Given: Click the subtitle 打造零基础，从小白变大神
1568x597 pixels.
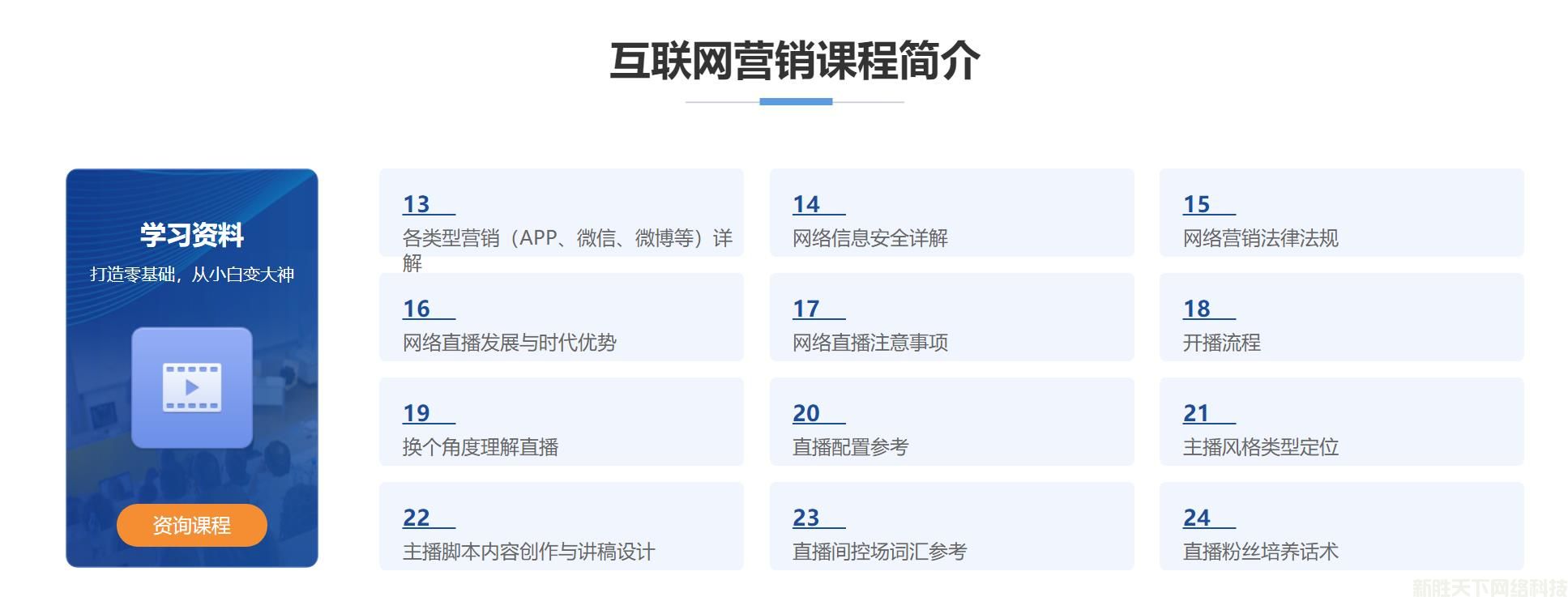Looking at the screenshot, I should (x=192, y=275).
